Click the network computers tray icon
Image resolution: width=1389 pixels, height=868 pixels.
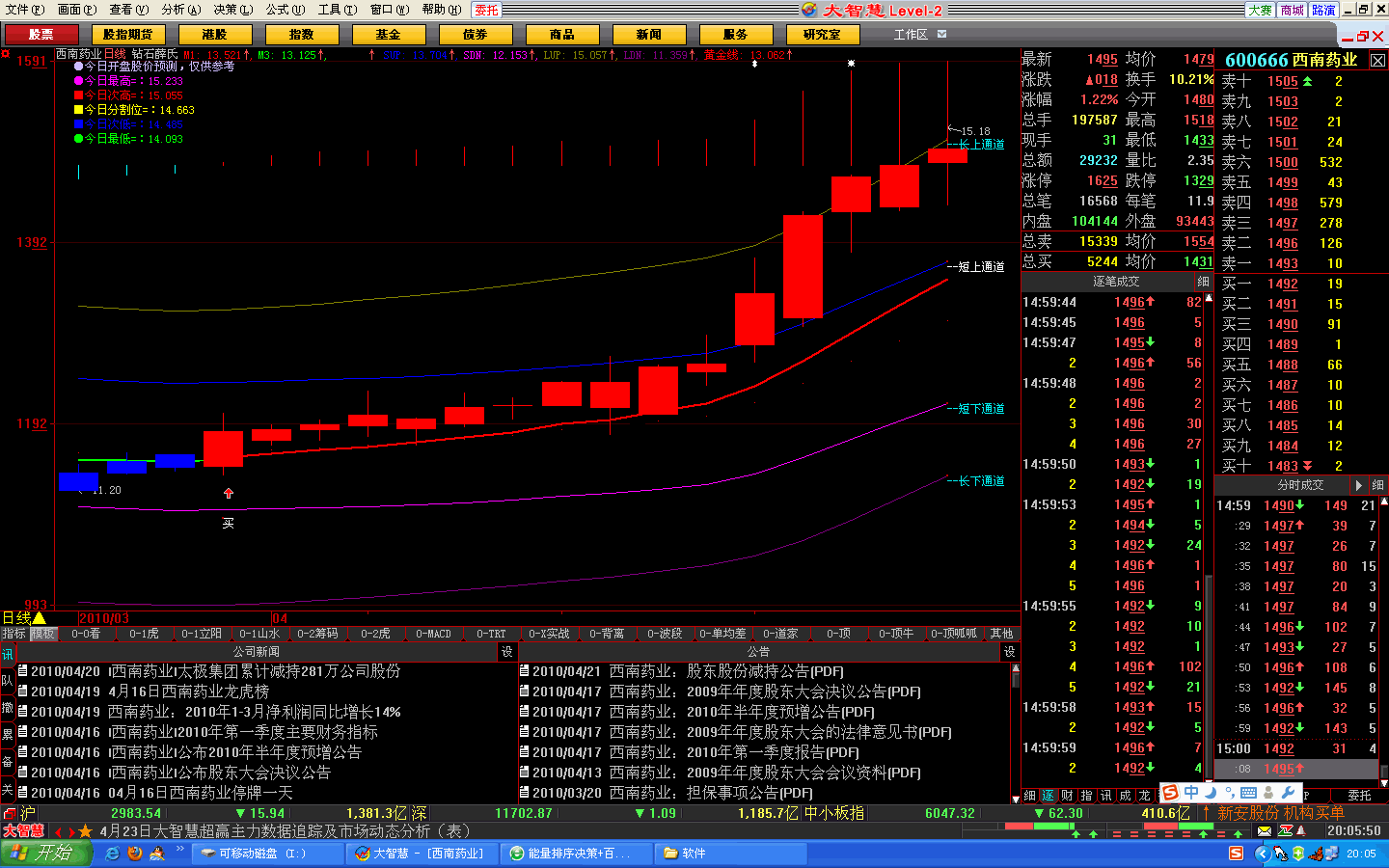click(1334, 854)
